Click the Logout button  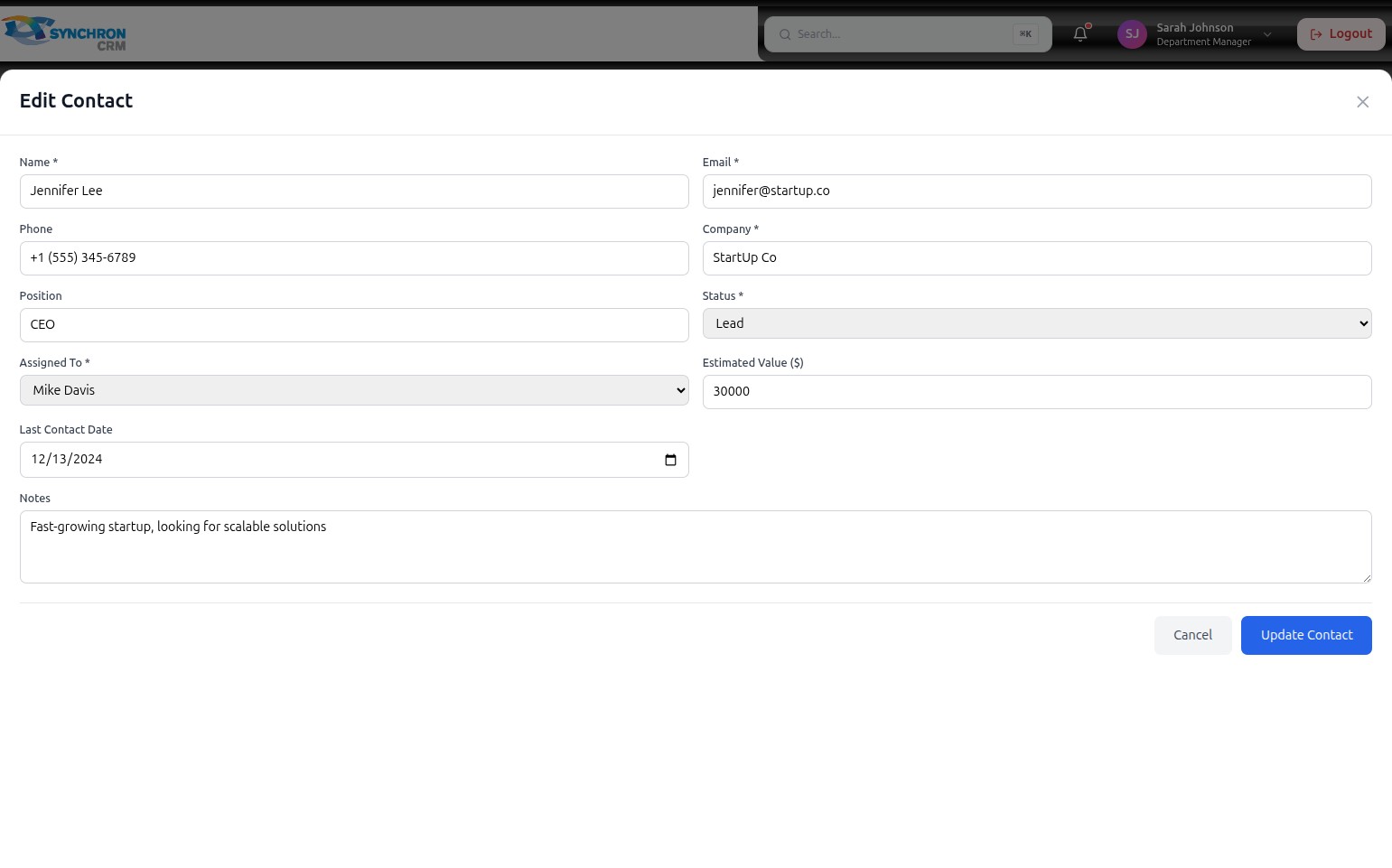pyautogui.click(x=1341, y=34)
